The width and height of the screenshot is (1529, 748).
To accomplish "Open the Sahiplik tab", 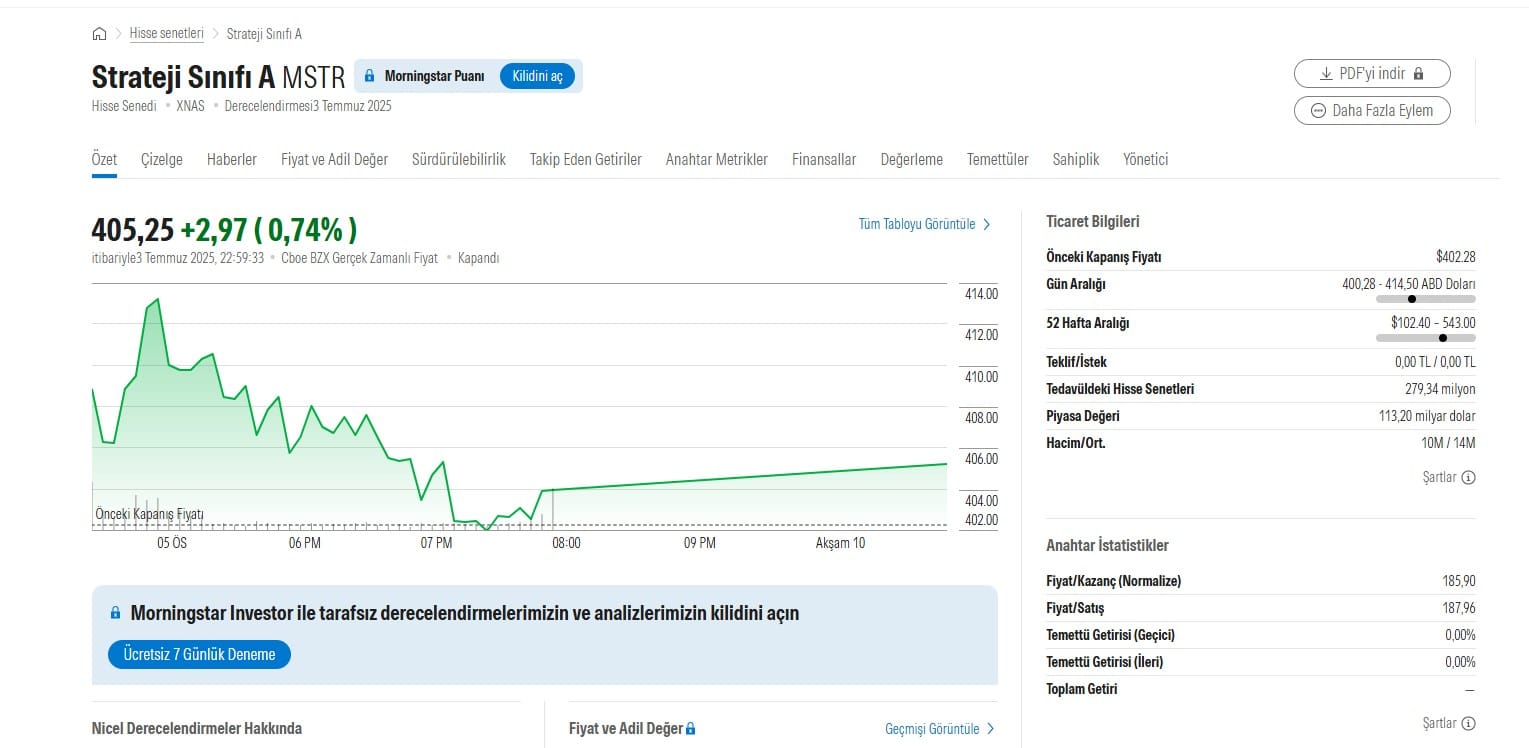I will coord(1076,160).
